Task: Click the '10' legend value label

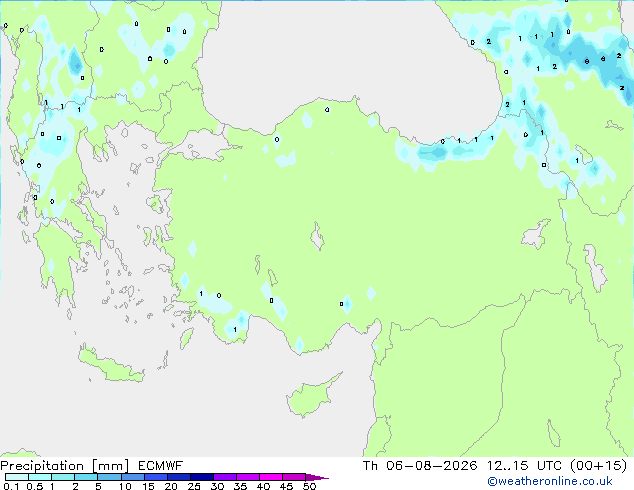Action: [125, 486]
